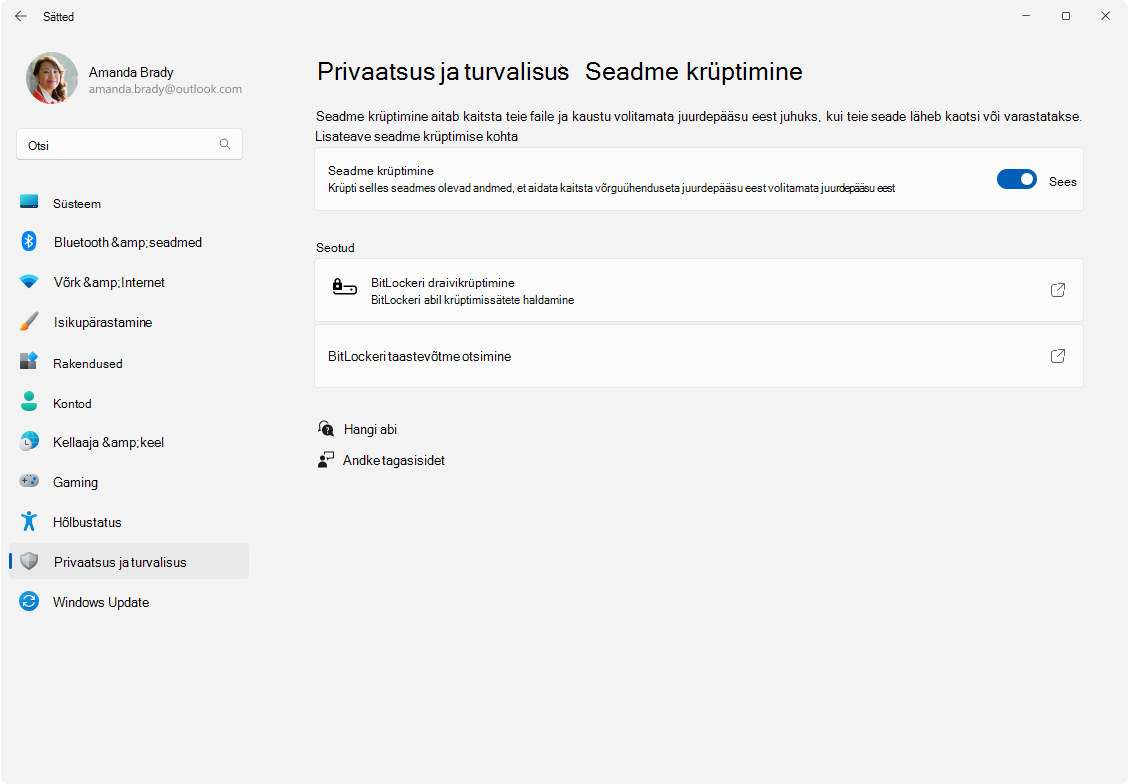Click the Hõlbustatus accessibility icon

[29, 521]
